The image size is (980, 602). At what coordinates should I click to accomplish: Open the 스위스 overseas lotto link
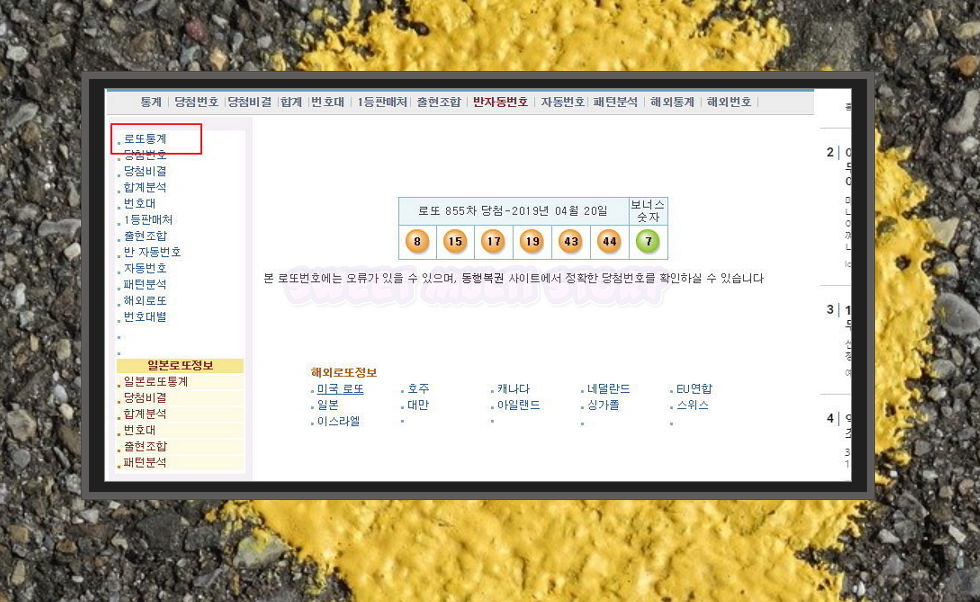coord(692,406)
